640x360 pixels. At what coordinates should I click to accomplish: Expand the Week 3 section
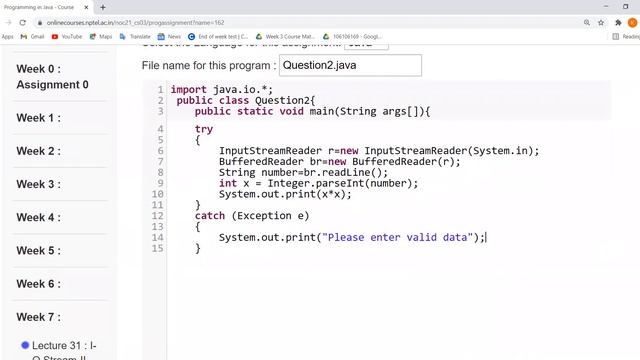click(x=38, y=184)
